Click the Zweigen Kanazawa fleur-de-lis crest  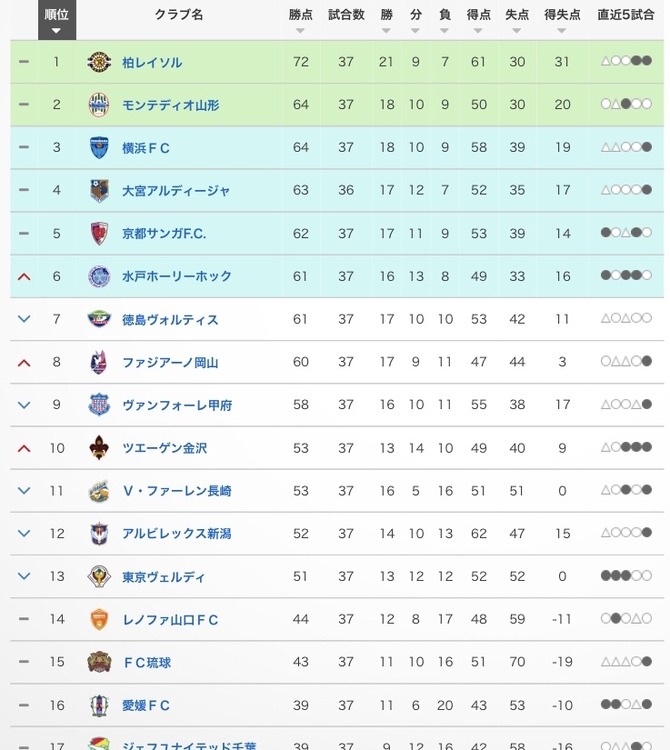pos(99,448)
